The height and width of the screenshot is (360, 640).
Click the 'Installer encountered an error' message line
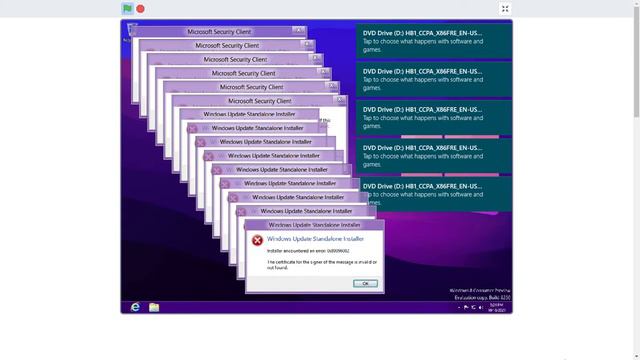coord(308,251)
